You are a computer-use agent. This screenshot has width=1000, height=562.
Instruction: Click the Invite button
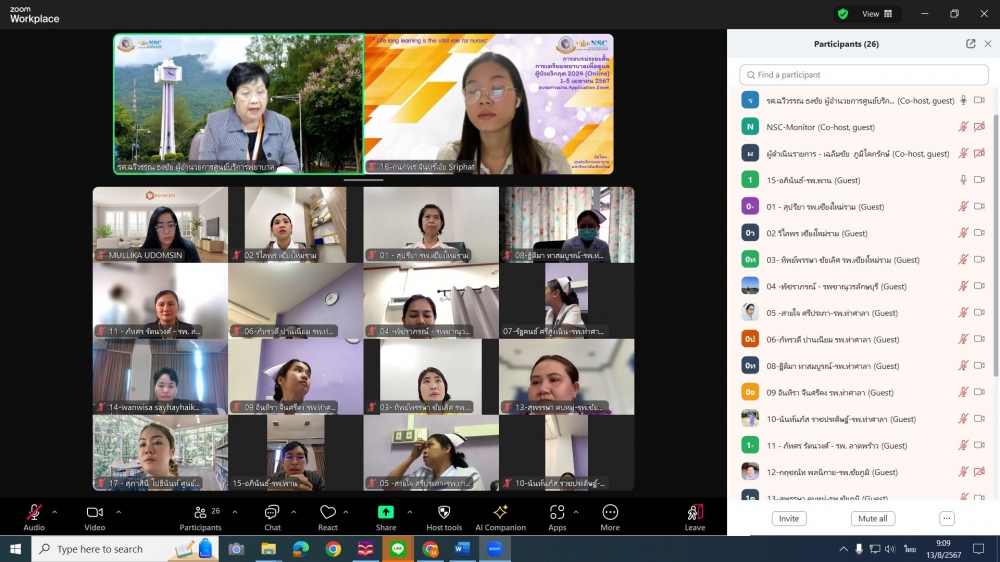(789, 519)
